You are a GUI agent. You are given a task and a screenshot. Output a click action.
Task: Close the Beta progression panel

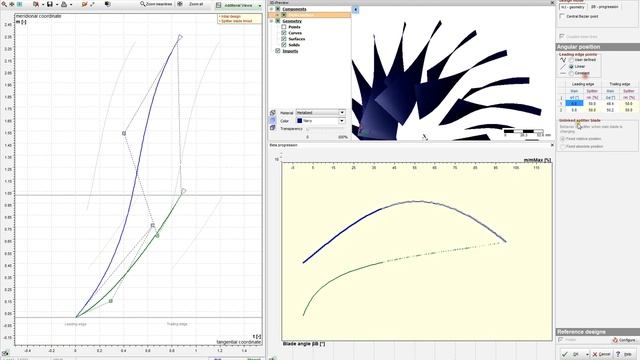click(552, 145)
